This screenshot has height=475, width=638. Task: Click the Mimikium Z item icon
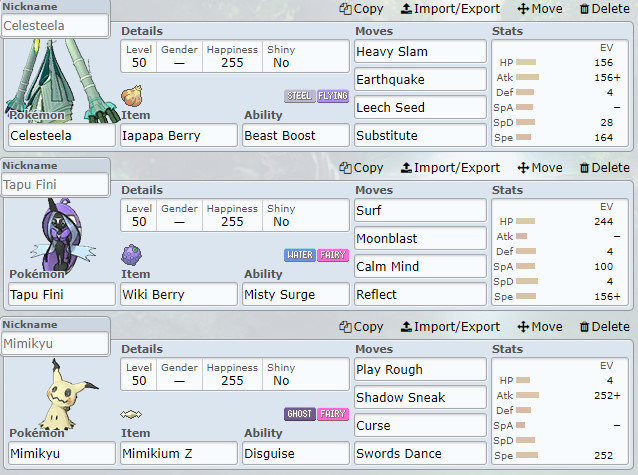coord(131,414)
